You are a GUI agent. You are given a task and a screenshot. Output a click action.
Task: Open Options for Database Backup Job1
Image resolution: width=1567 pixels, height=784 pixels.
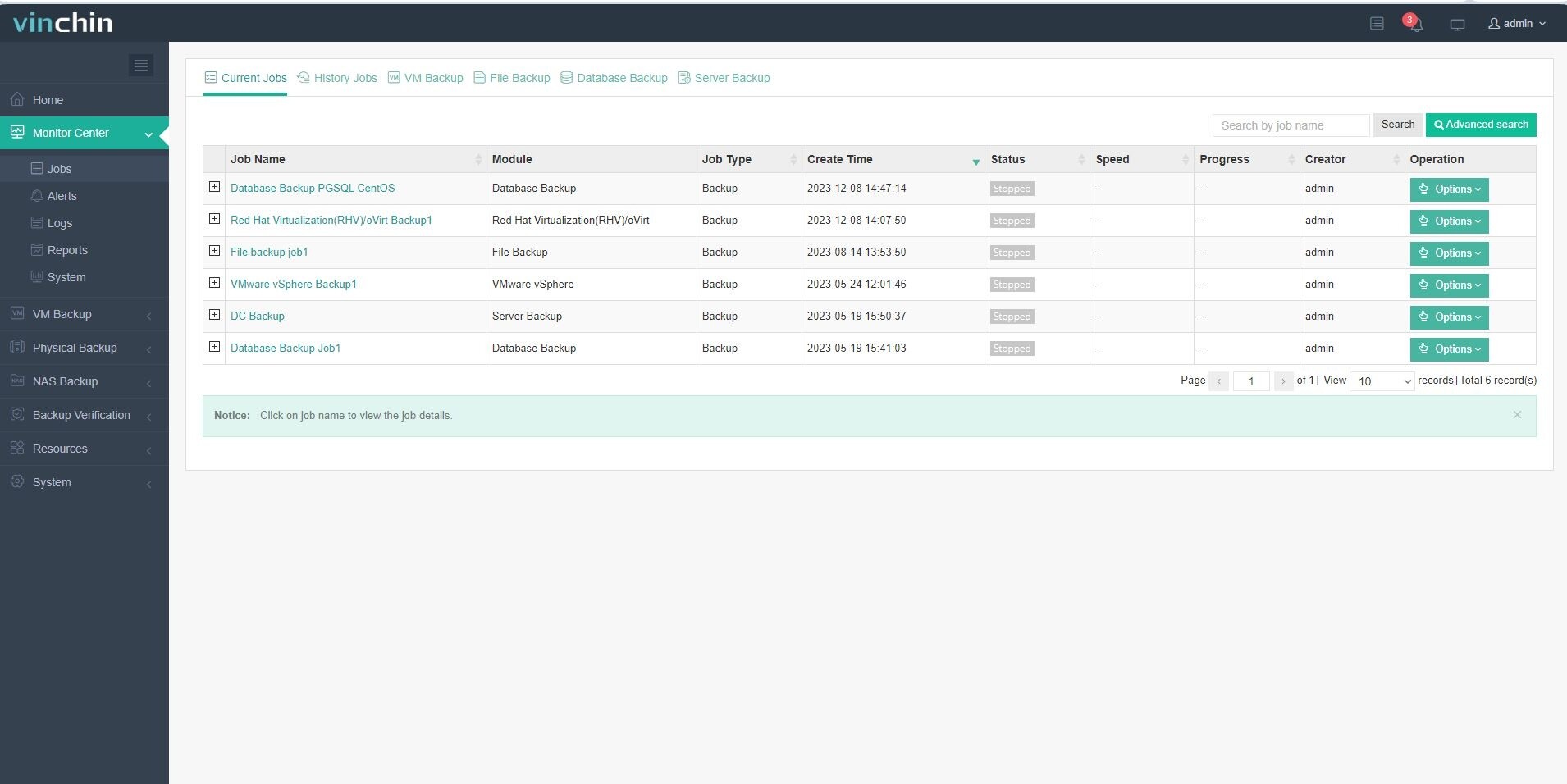[x=1449, y=349]
